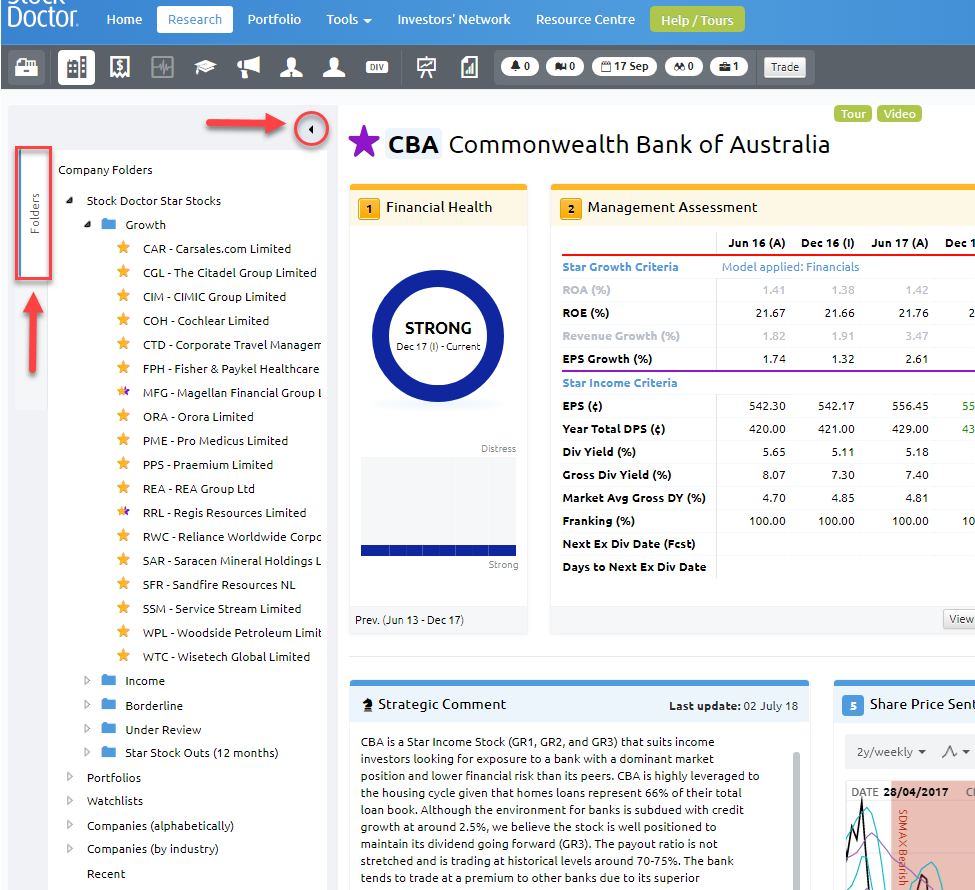Screen dimensions: 975x890
Task: Open the Recent tree item
Action: [x=106, y=874]
